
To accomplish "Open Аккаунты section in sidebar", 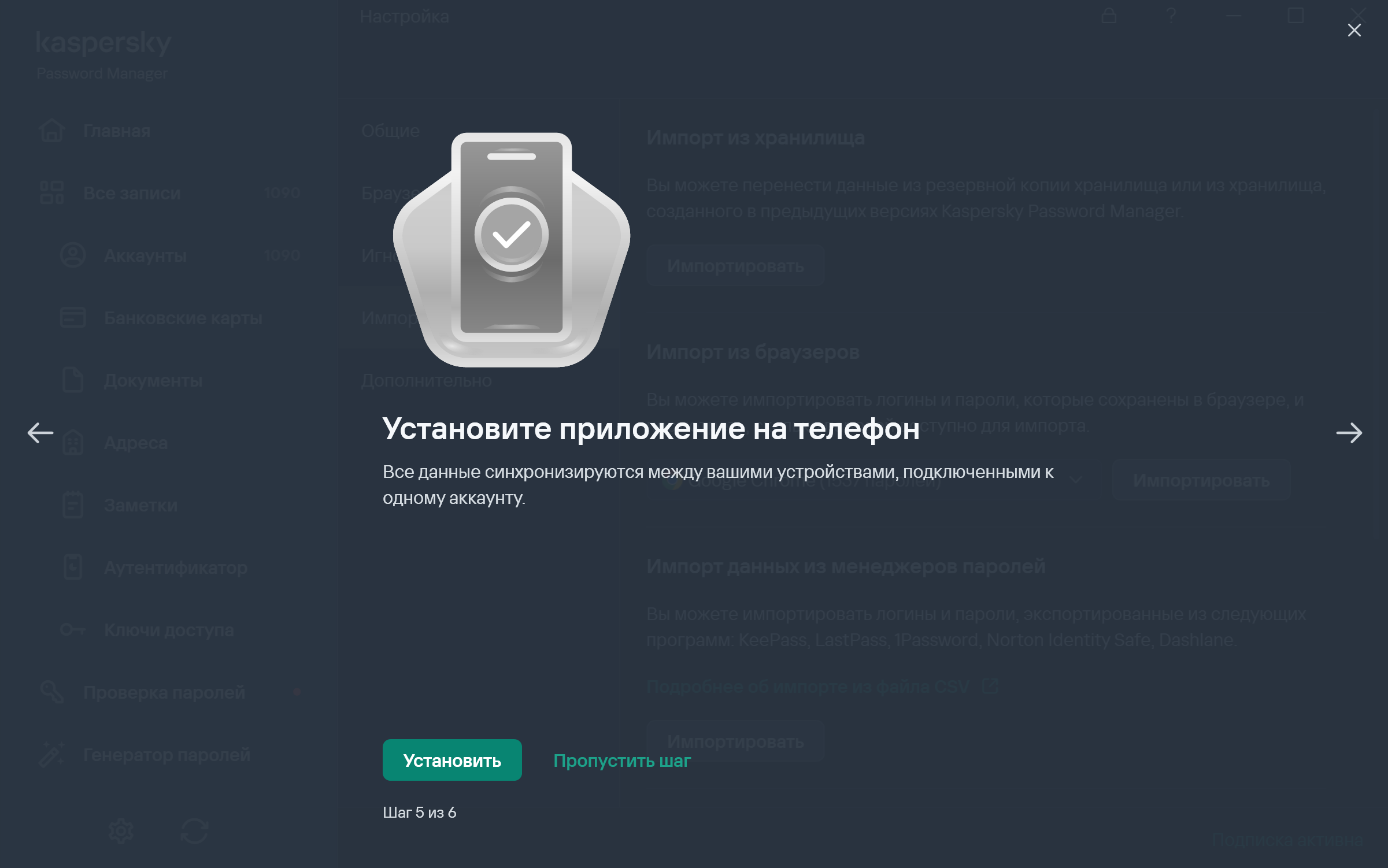I will pyautogui.click(x=145, y=255).
